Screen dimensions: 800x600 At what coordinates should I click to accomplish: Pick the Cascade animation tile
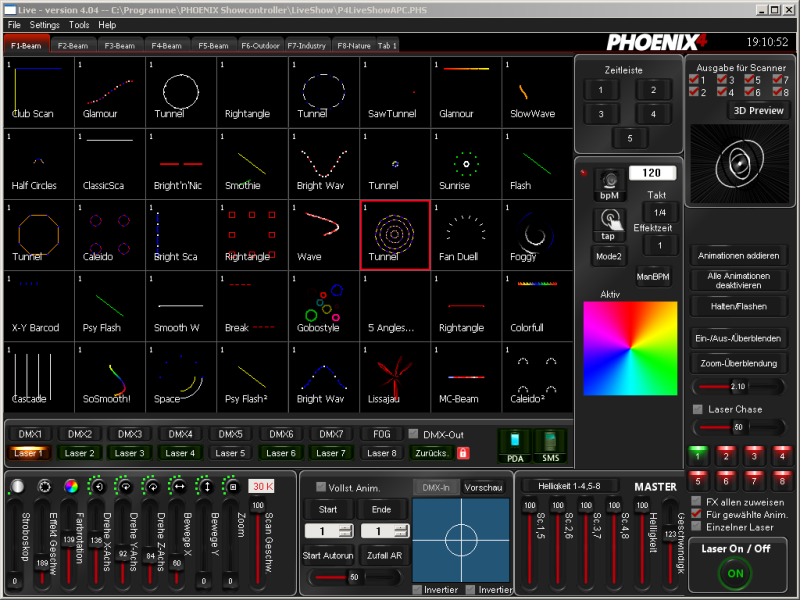[39, 378]
